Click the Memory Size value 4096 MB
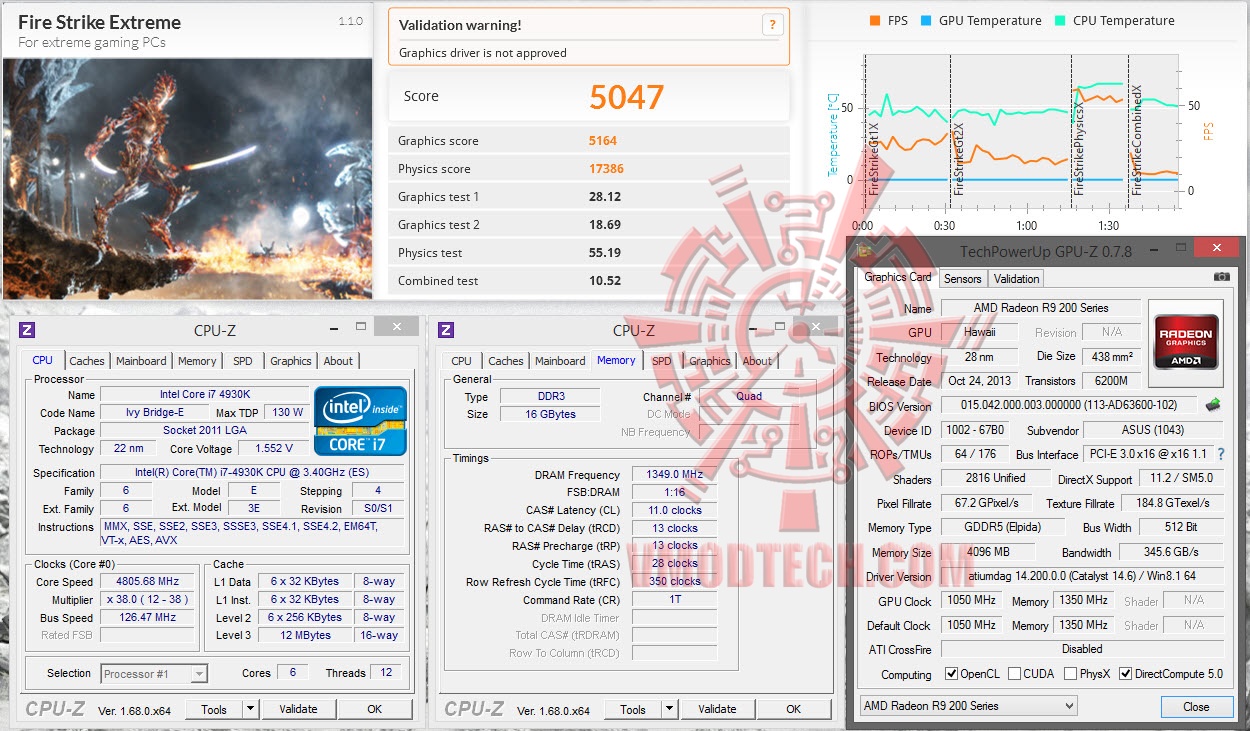 [987, 552]
